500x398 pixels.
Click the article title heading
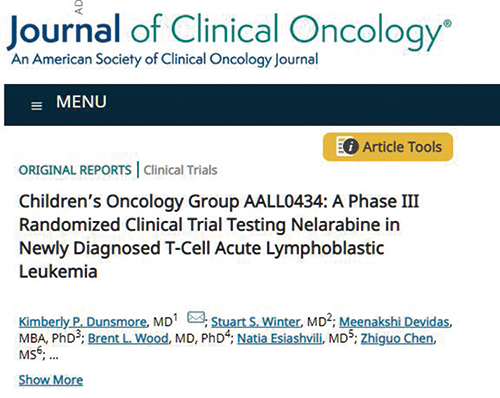coord(219,236)
